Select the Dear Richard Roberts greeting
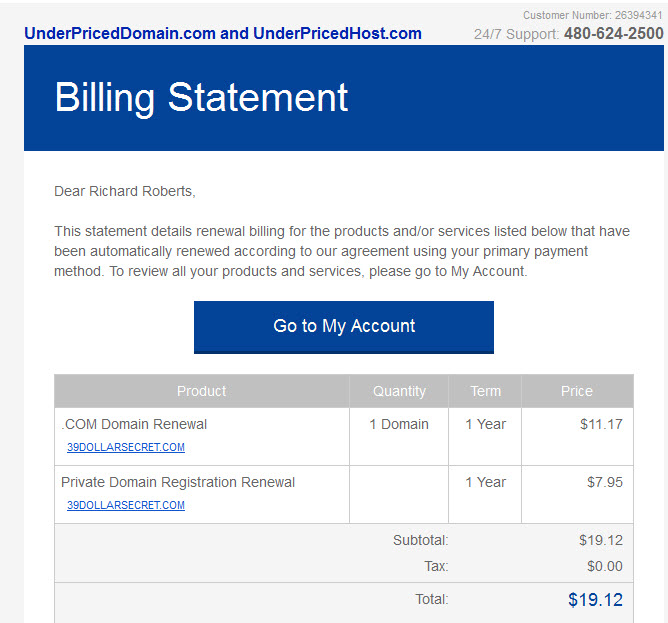The height and width of the screenshot is (623, 668). [125, 191]
